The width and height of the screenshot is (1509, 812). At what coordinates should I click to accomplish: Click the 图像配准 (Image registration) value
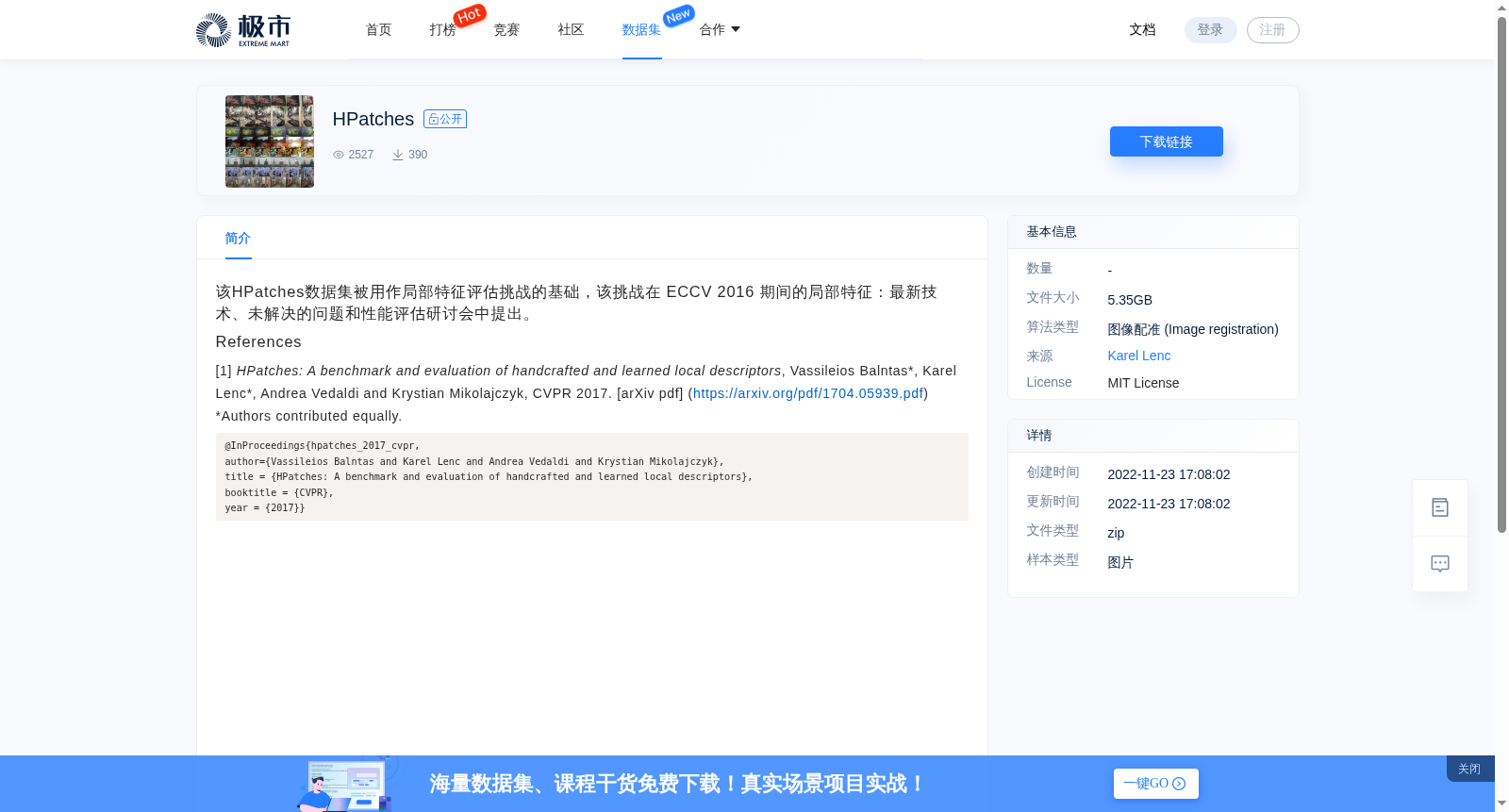click(x=1193, y=329)
